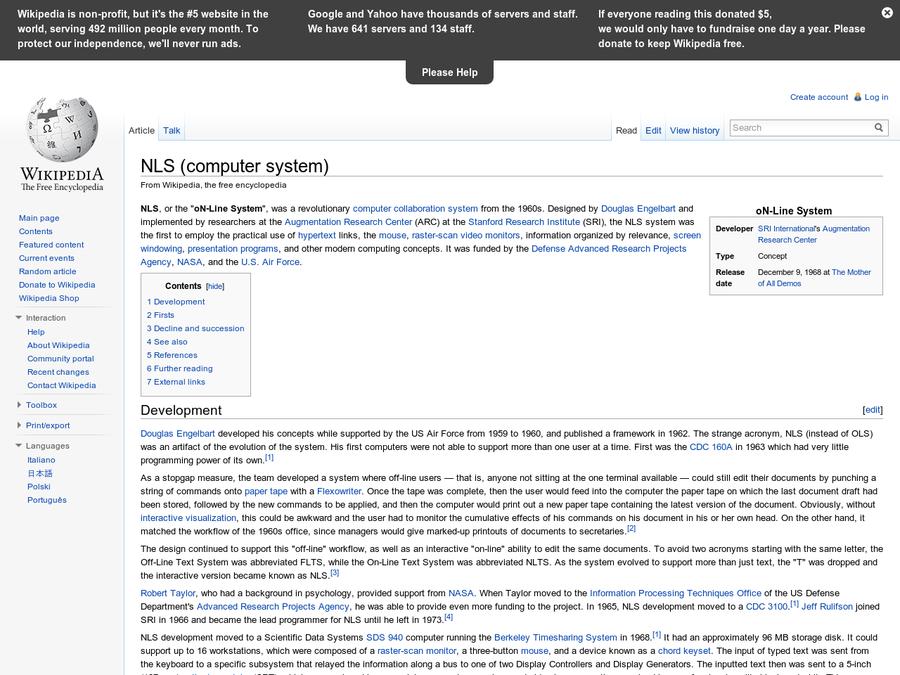Image resolution: width=900 pixels, height=675 pixels.
Task: Open Information Processing Techniques Office link
Action: 676,593
